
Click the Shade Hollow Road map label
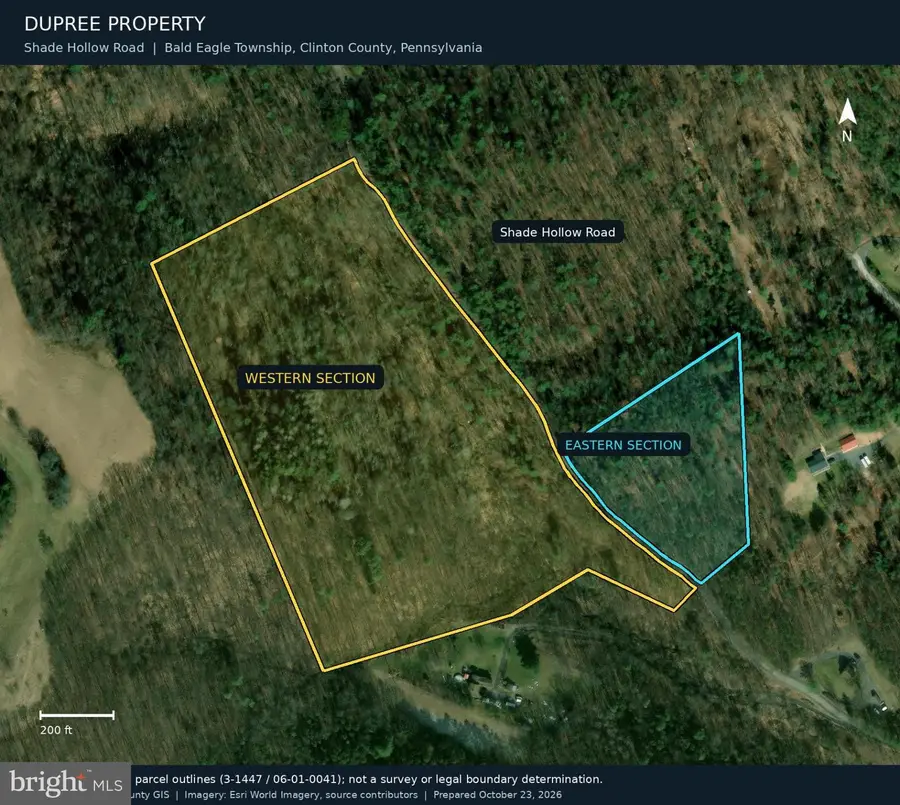click(557, 232)
